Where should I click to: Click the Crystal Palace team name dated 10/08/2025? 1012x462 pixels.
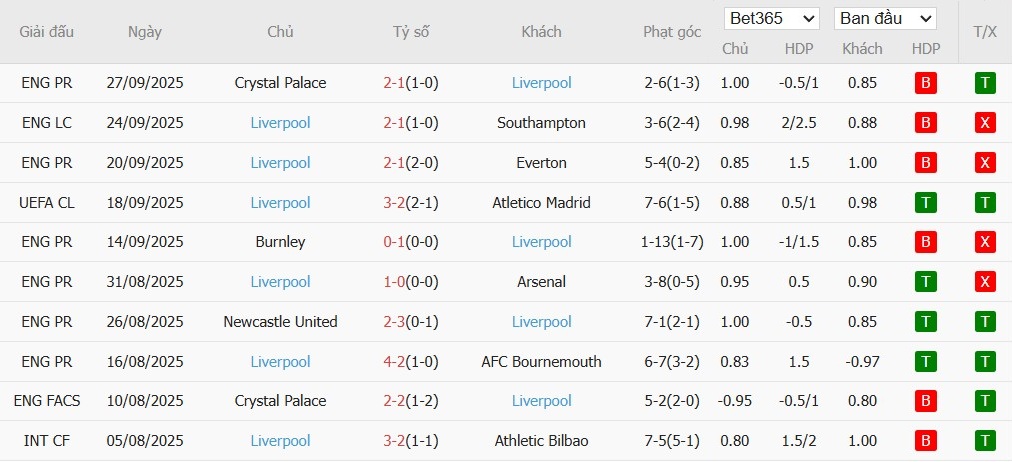tap(280, 401)
